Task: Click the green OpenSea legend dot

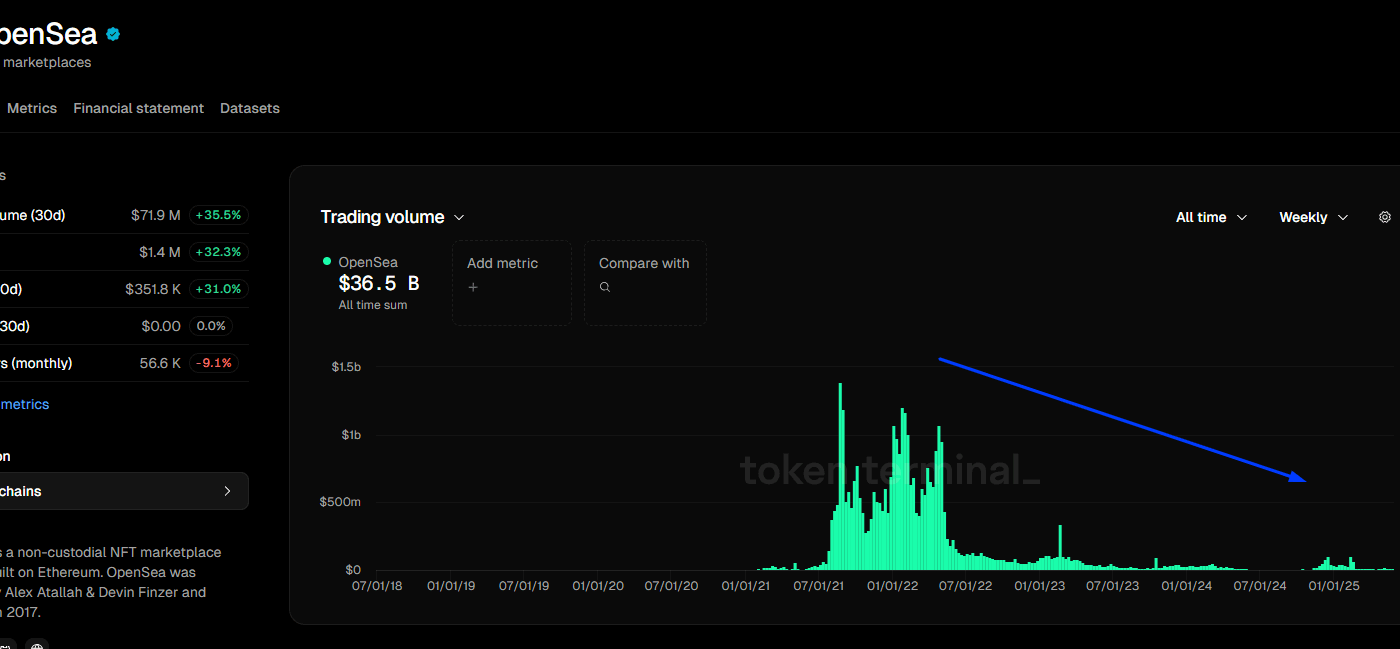Action: [327, 261]
